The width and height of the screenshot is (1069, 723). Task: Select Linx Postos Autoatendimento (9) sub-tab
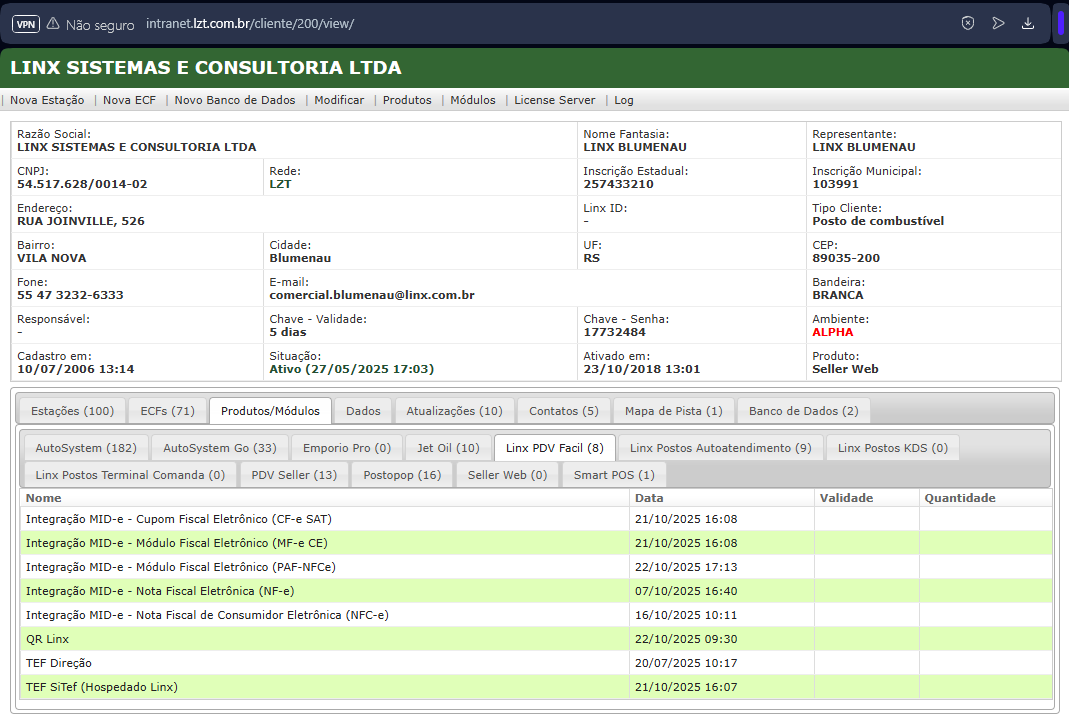pos(721,448)
